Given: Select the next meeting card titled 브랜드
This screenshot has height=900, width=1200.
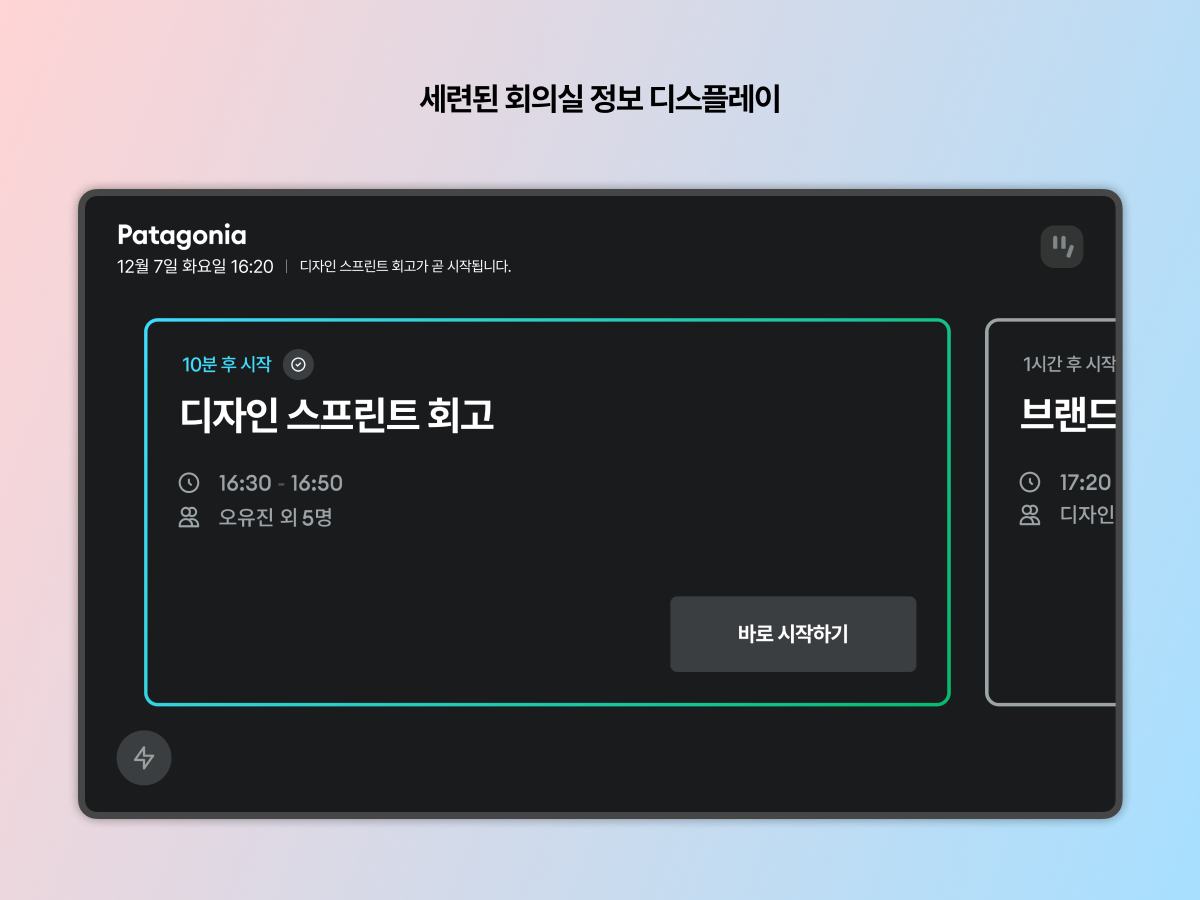Looking at the screenshot, I should (1051, 512).
